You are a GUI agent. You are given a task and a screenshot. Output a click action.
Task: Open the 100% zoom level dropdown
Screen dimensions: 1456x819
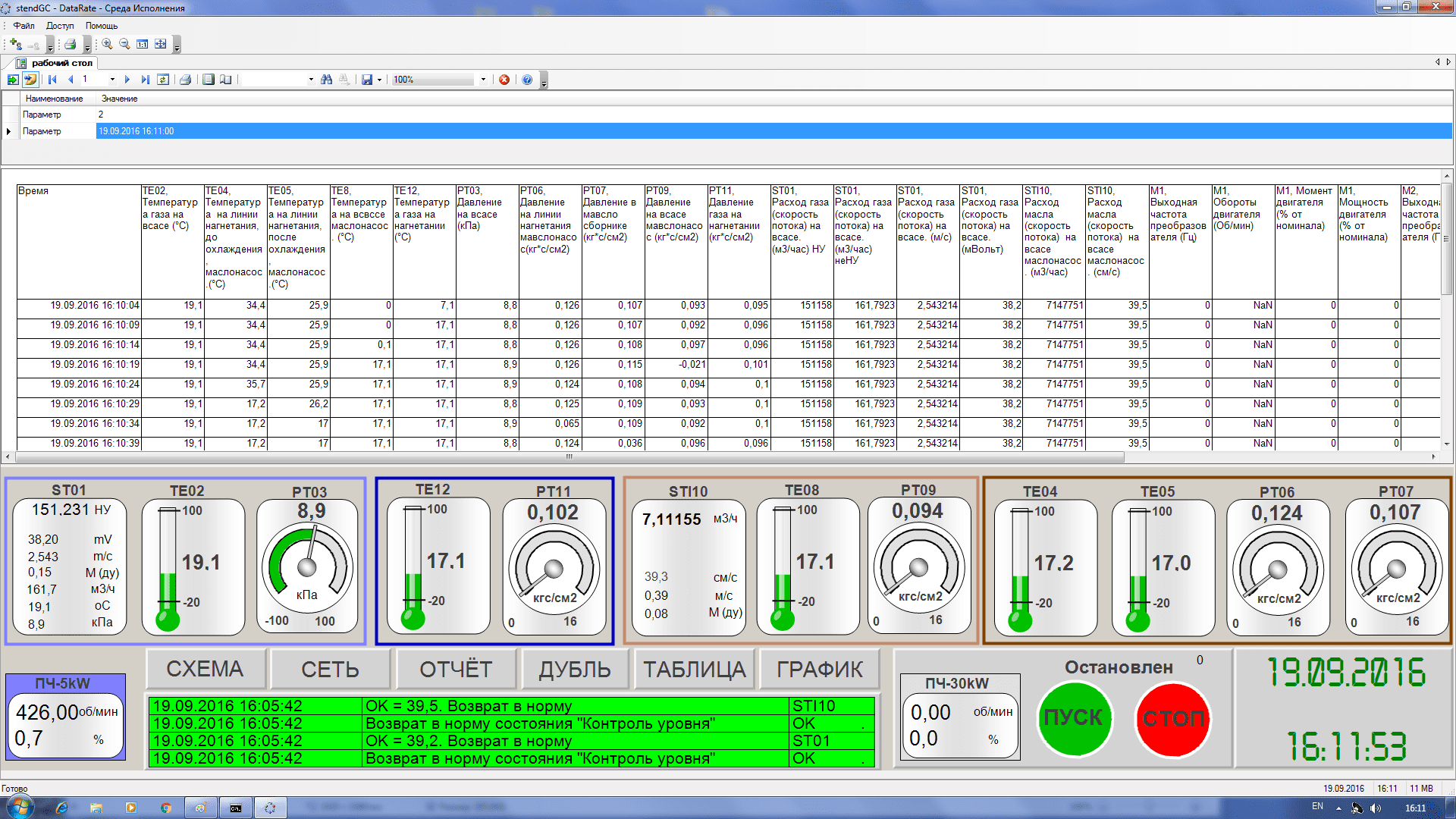point(483,80)
